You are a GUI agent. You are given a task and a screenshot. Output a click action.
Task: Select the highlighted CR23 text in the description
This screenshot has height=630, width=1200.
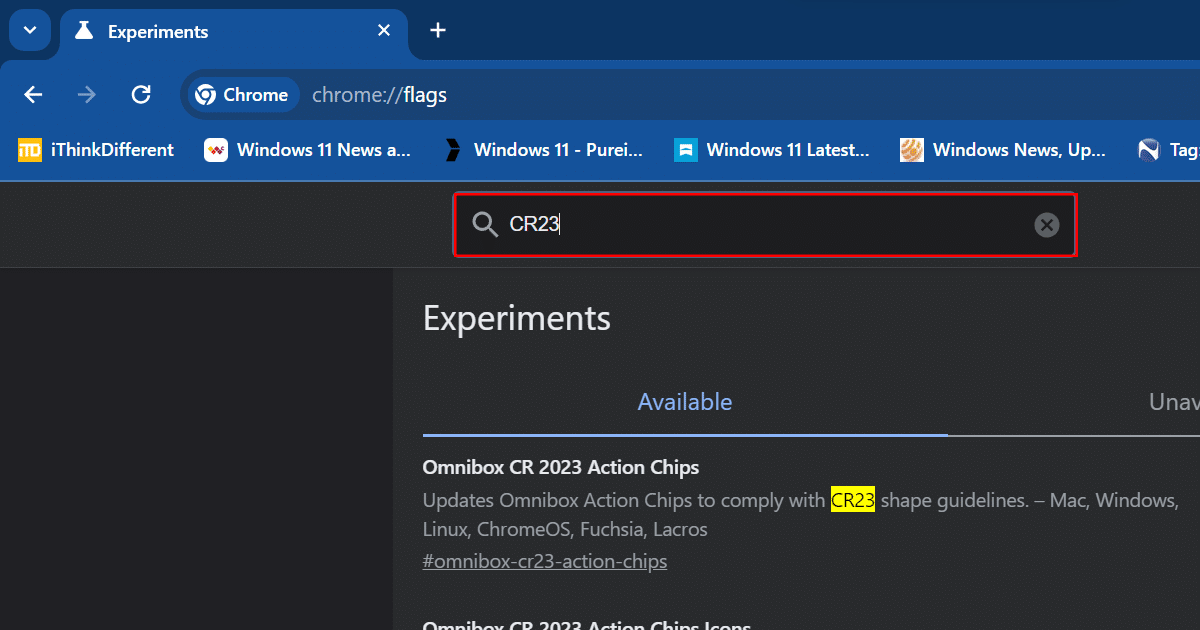click(x=852, y=499)
